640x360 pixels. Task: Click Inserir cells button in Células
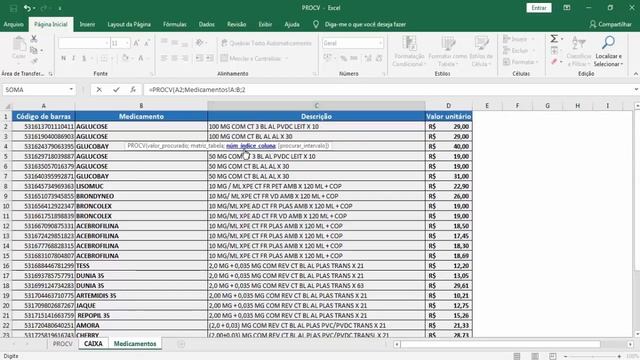tap(518, 39)
